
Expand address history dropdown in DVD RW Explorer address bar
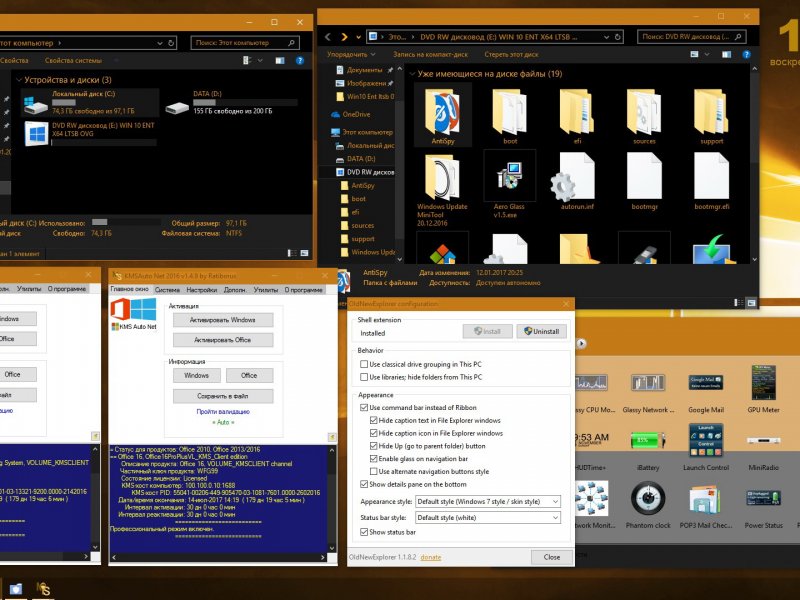(606, 37)
